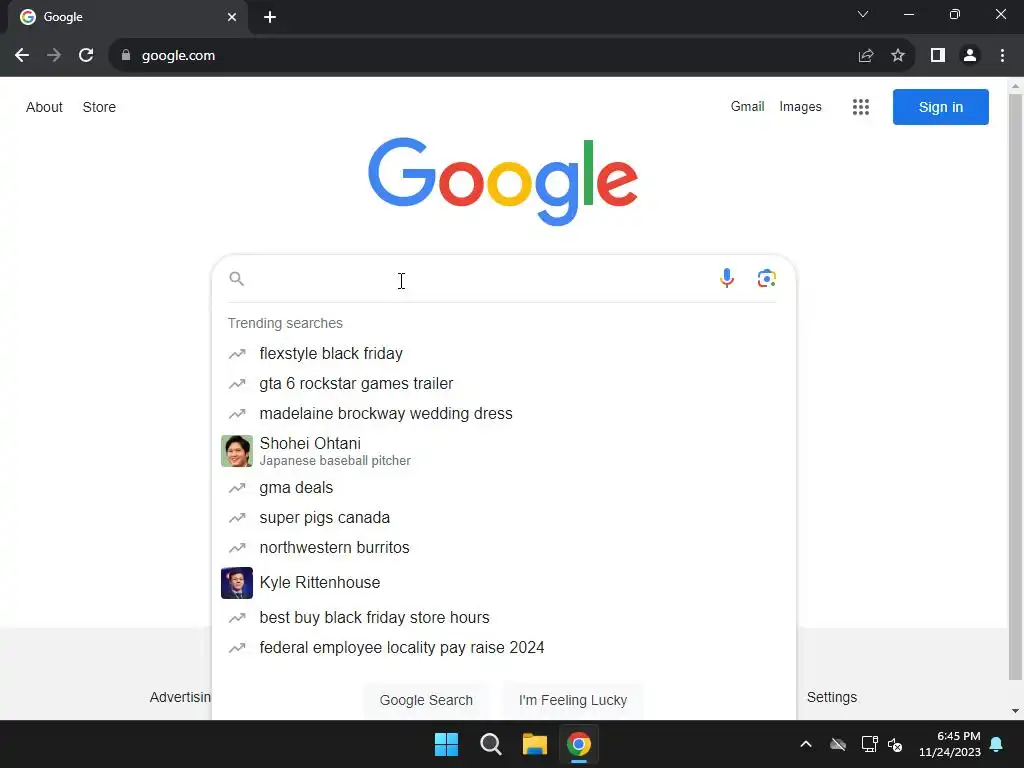This screenshot has height=768, width=1024.
Task: Click the lock icon in address bar
Action: tap(126, 56)
